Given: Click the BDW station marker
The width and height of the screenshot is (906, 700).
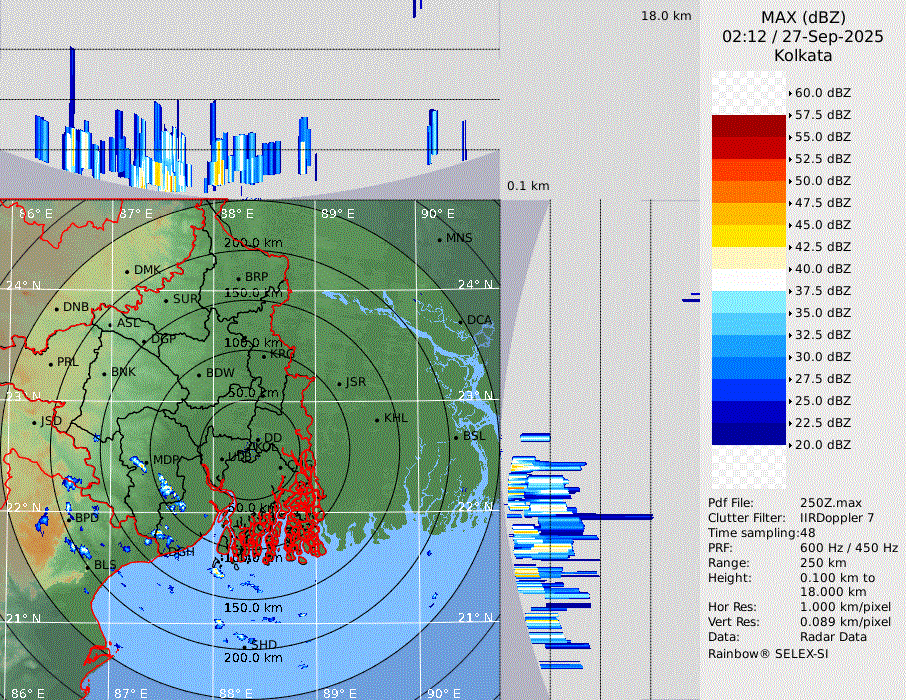Looking at the screenshot, I should (199, 375).
